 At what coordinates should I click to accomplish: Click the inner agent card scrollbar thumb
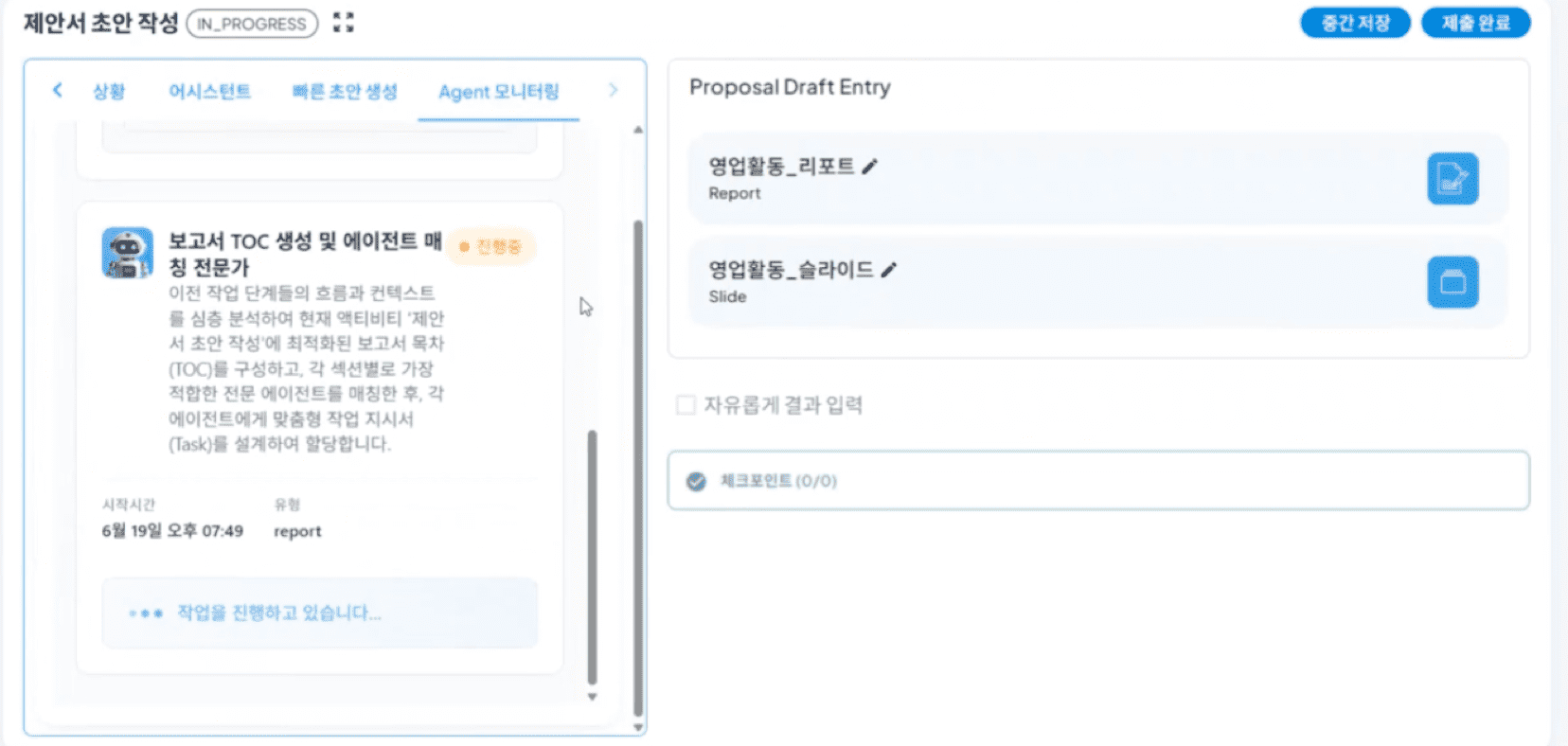593,557
